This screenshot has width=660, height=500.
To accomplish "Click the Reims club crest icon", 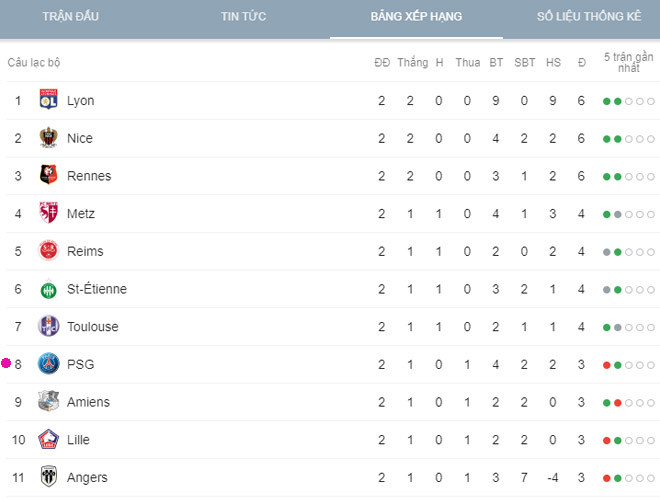I will [x=48, y=251].
